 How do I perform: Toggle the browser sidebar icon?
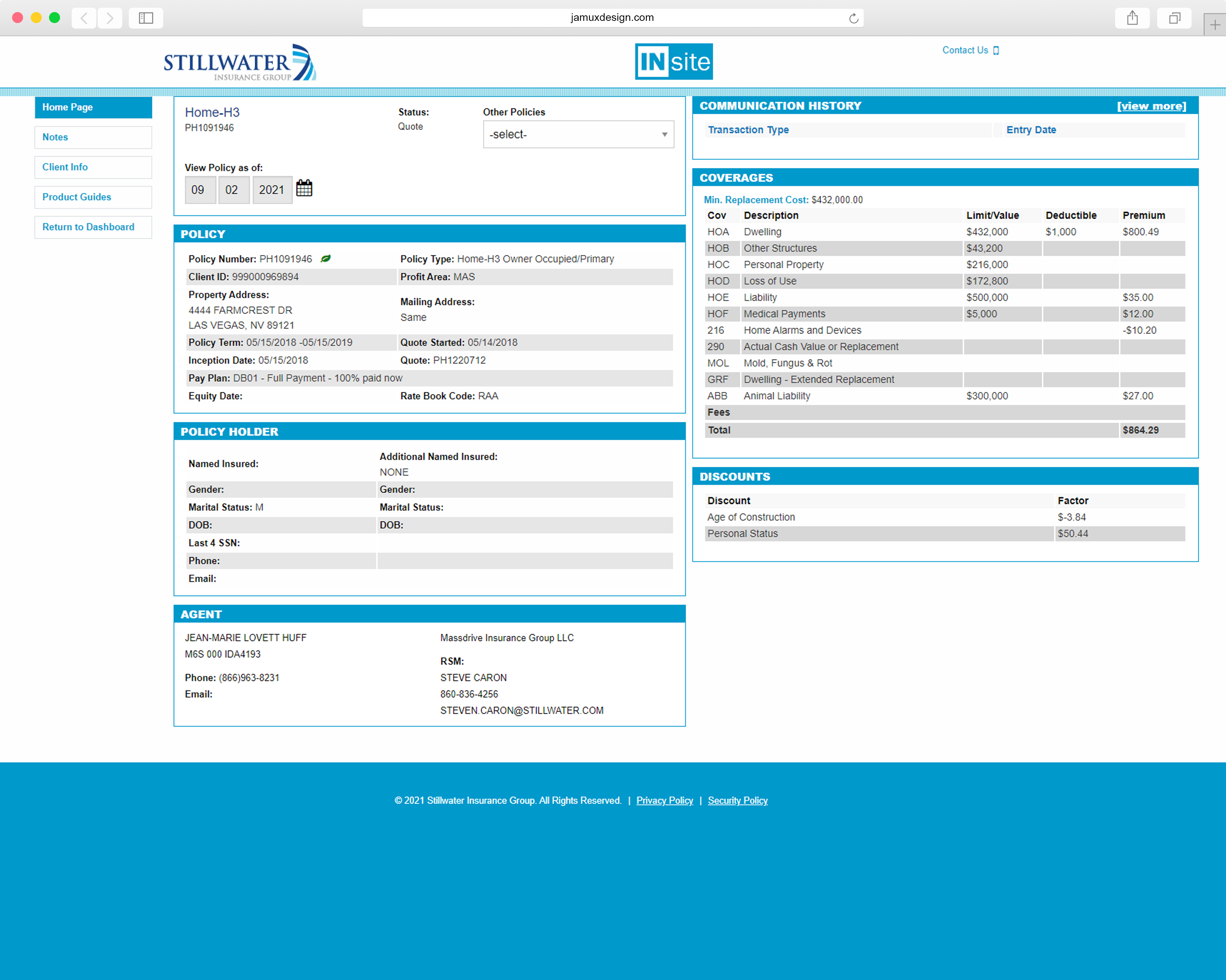click(x=146, y=18)
